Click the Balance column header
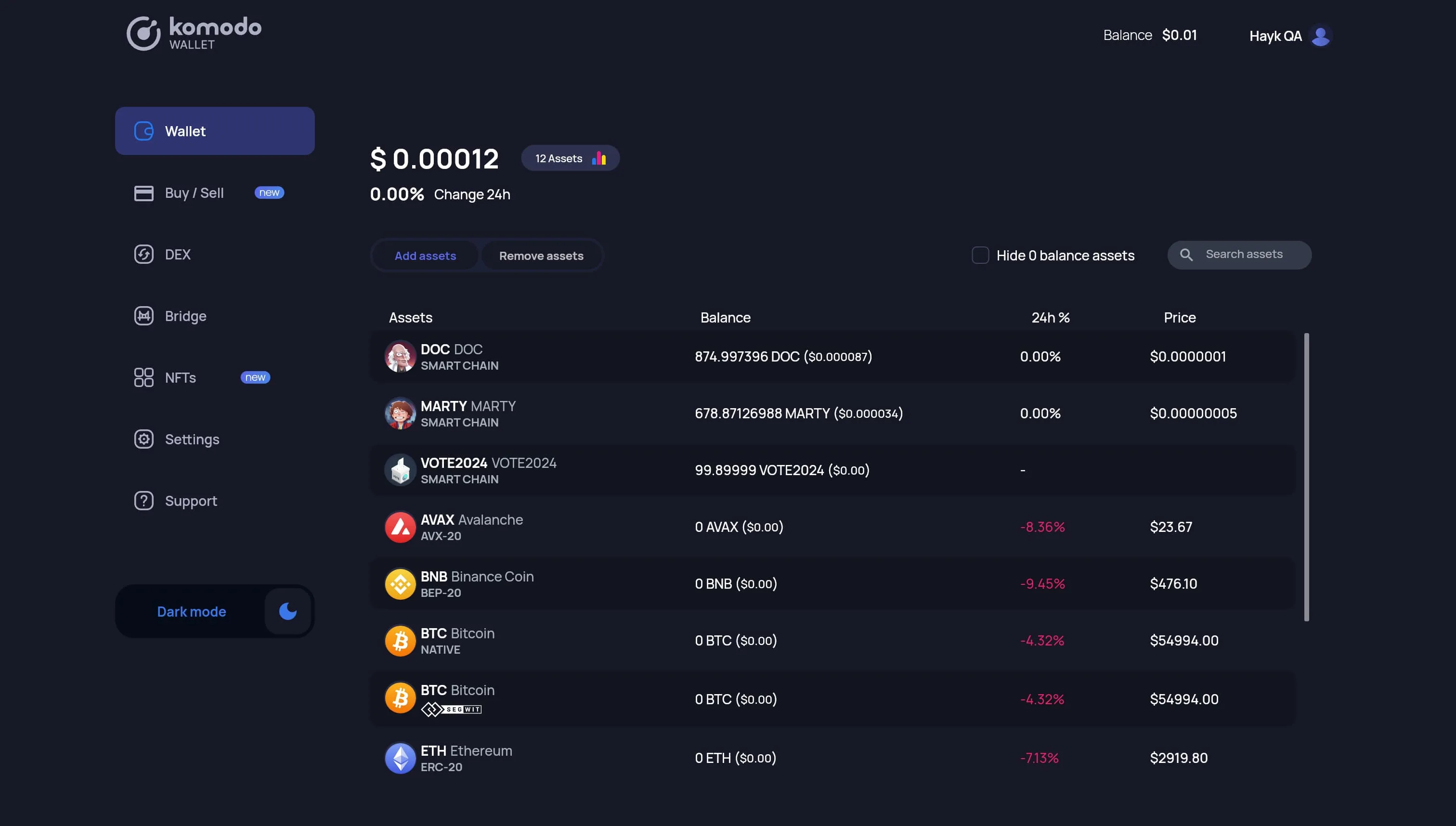 pos(725,318)
